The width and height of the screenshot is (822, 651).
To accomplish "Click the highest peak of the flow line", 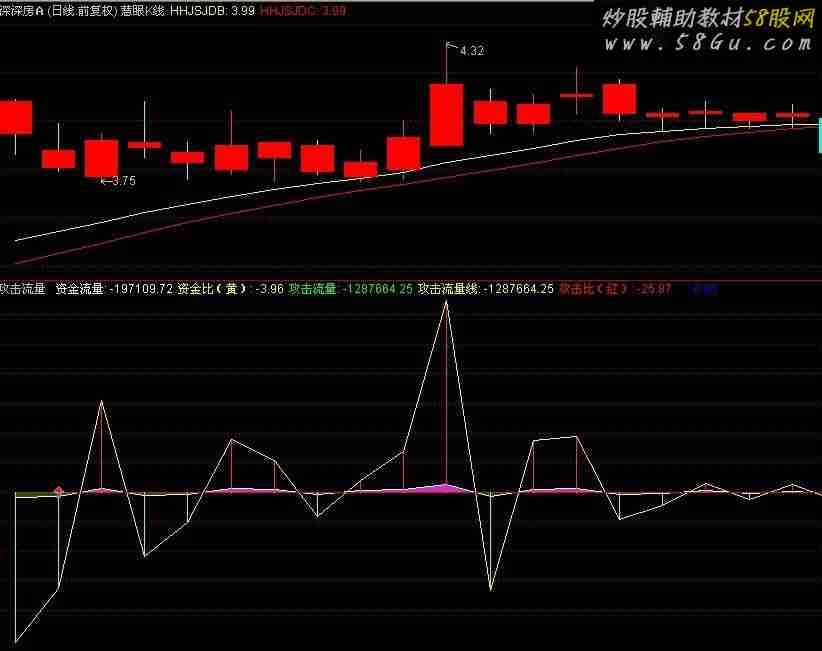I will pos(446,303).
